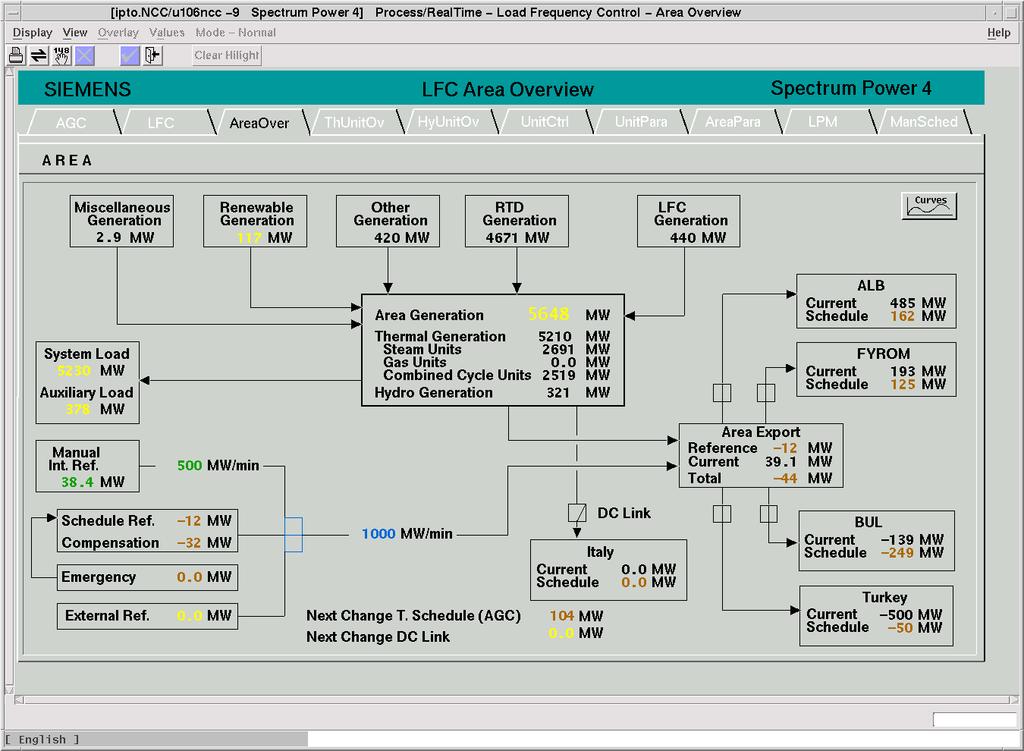Switch to the AGC tab
This screenshot has height=751, width=1024.
pos(71,122)
